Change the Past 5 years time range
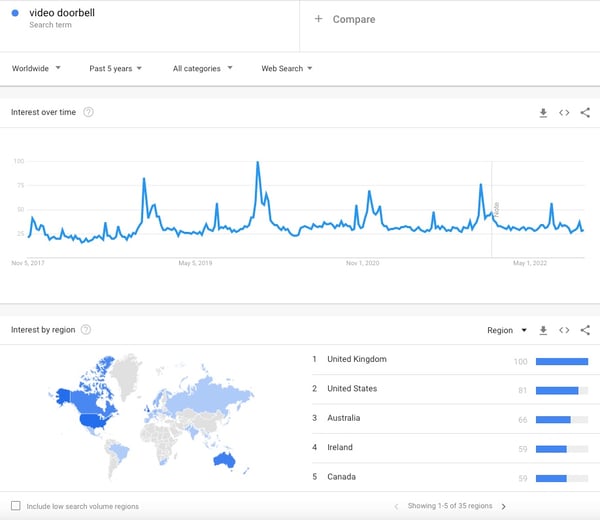This screenshot has height=520, width=600. click(116, 68)
